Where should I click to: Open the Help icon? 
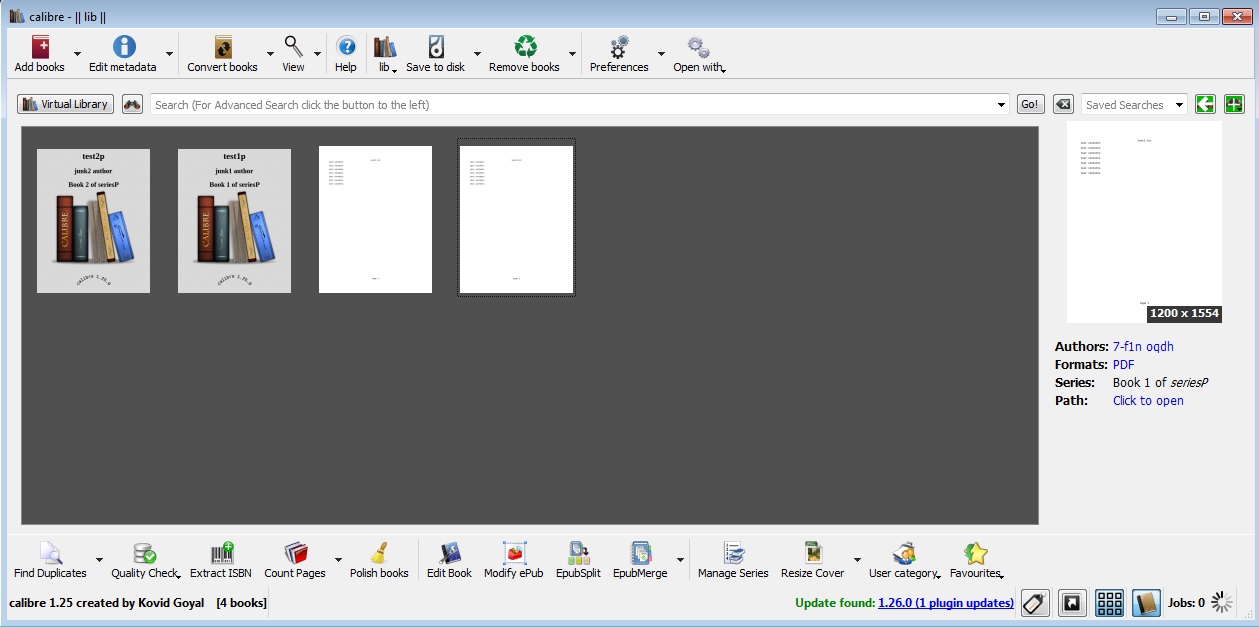[345, 47]
